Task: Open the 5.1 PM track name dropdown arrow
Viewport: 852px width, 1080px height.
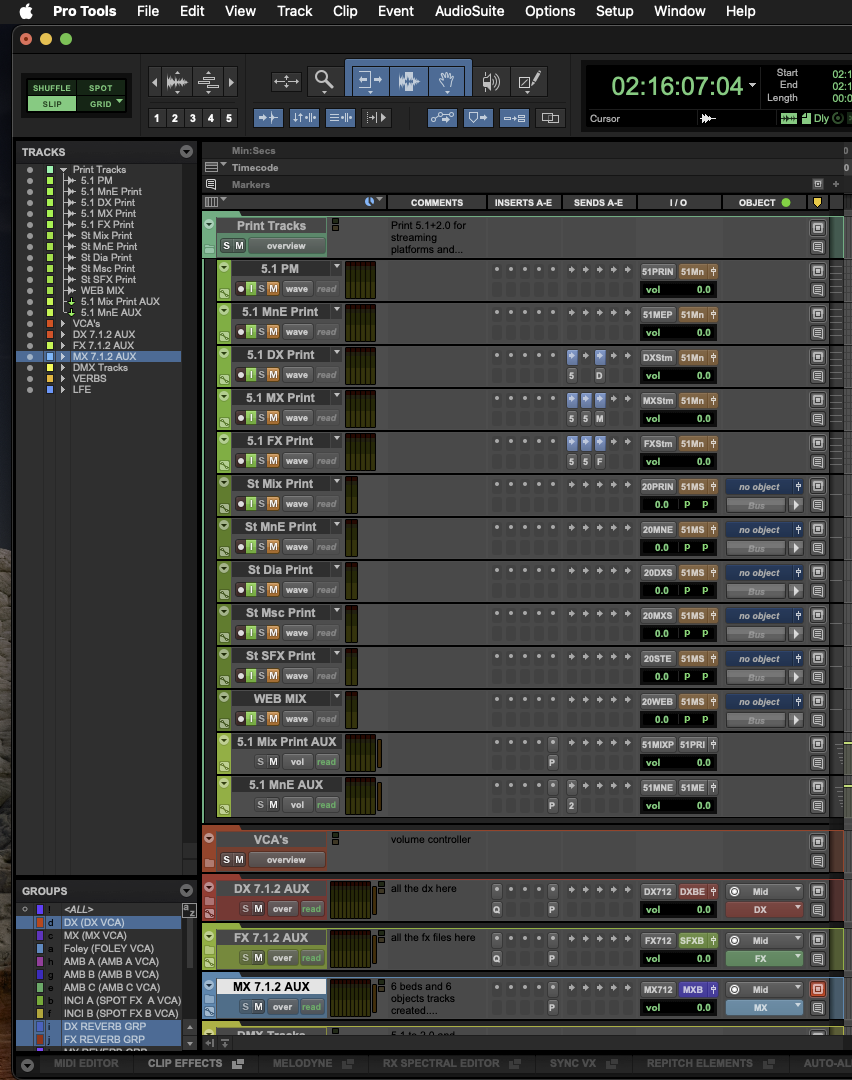Action: (x=337, y=267)
